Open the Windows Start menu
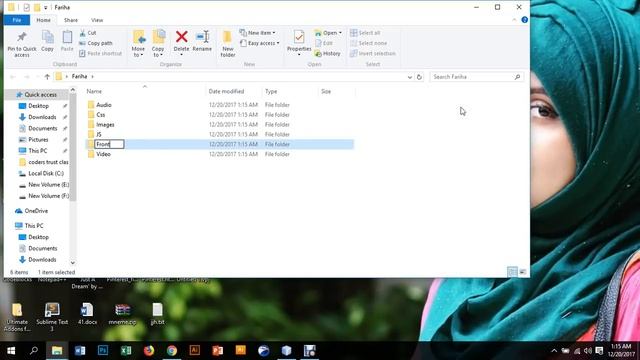The width and height of the screenshot is (640, 360). pyautogui.click(x=11, y=351)
